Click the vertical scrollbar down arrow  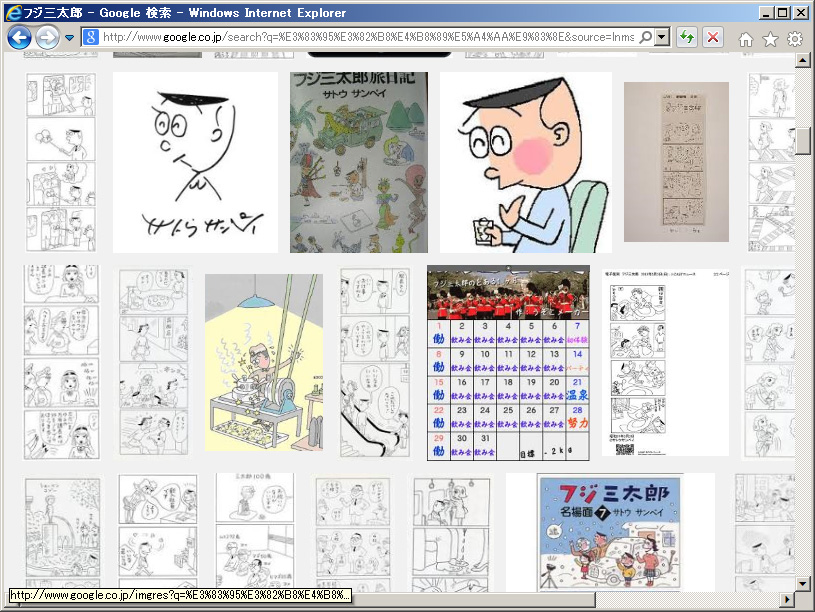click(x=802, y=584)
